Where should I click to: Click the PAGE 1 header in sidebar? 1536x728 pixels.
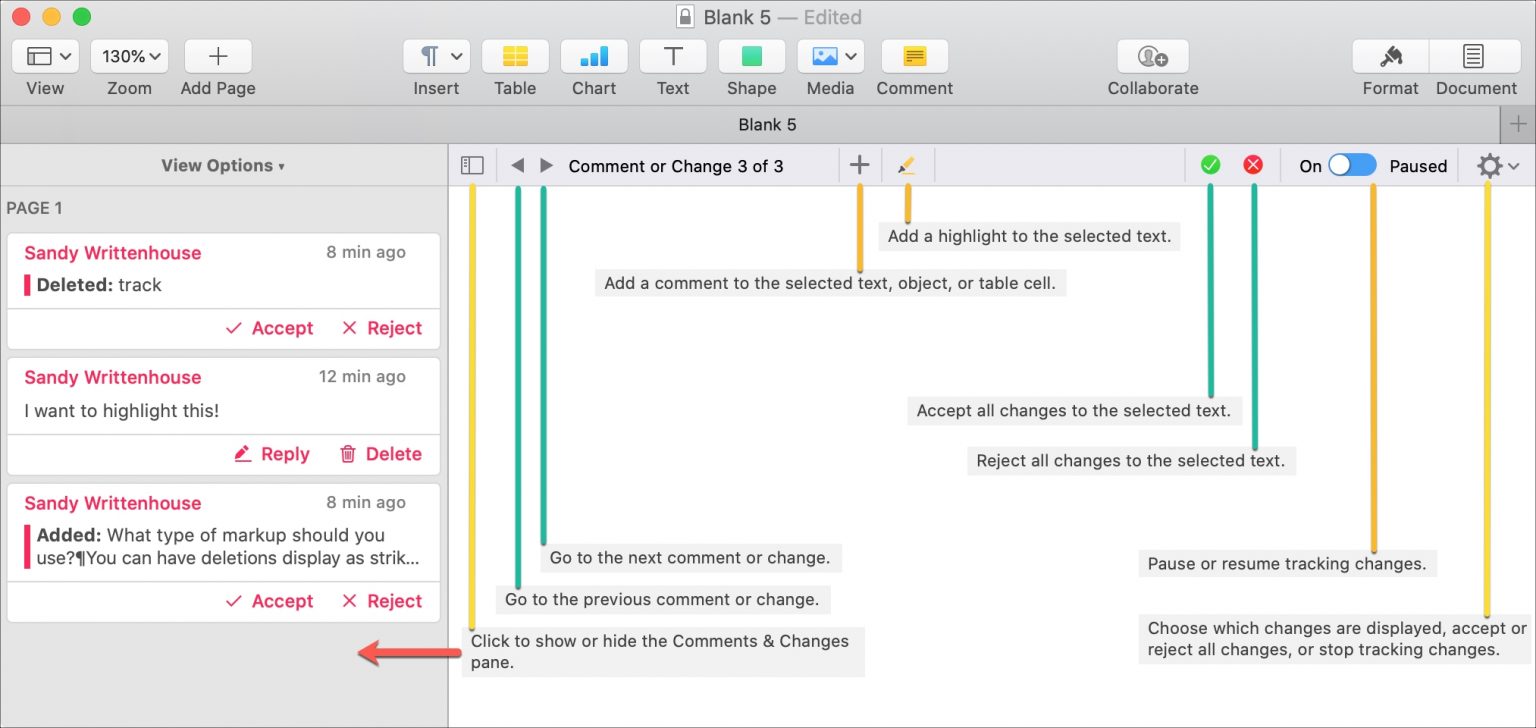pos(34,208)
